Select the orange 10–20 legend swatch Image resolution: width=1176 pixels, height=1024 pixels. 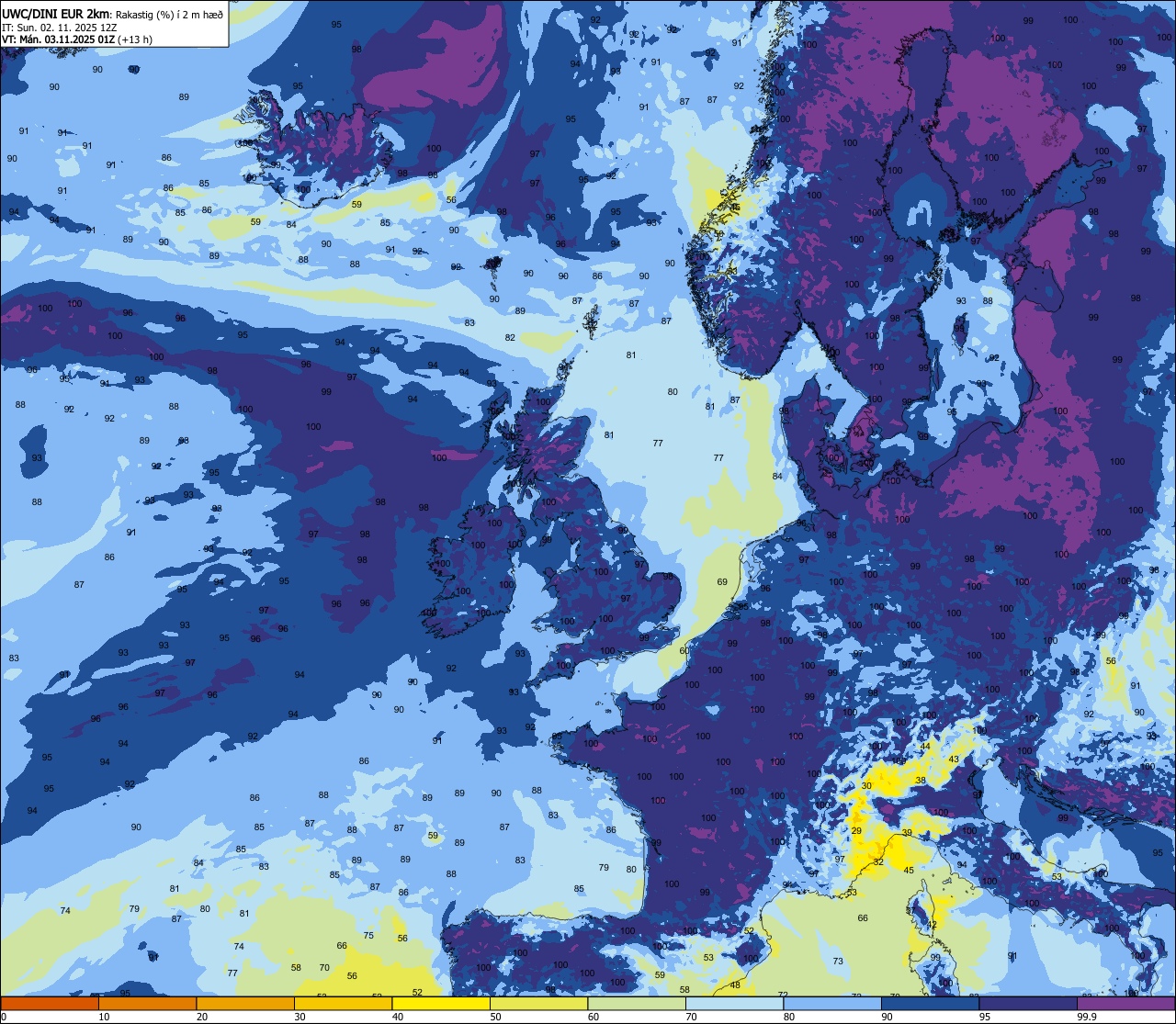pyautogui.click(x=147, y=1004)
